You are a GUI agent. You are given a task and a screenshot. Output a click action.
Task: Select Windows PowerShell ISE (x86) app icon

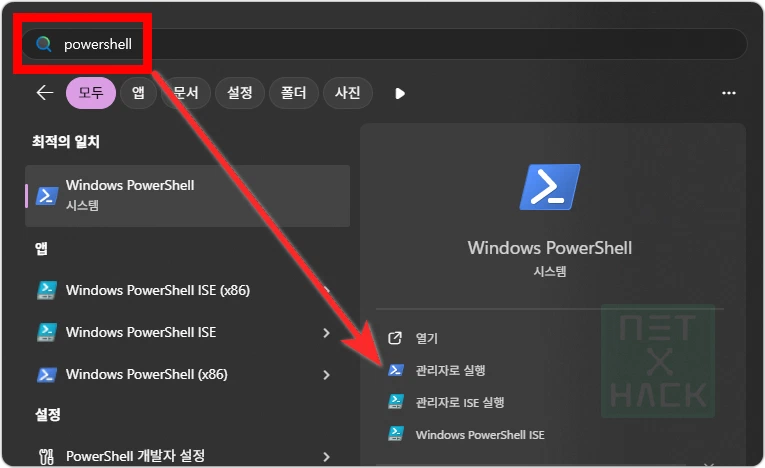[46, 290]
